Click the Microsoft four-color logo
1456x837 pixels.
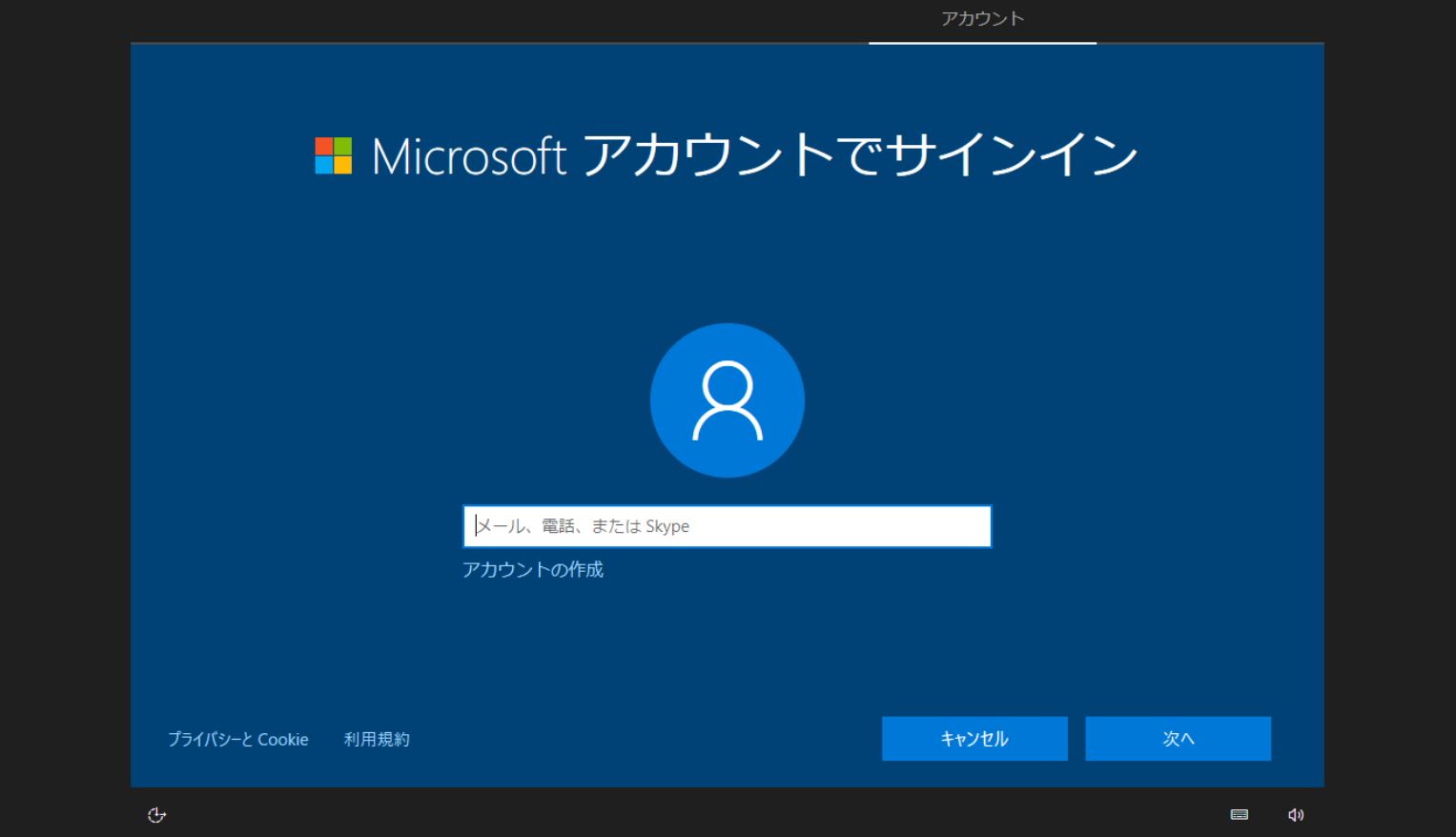(334, 155)
